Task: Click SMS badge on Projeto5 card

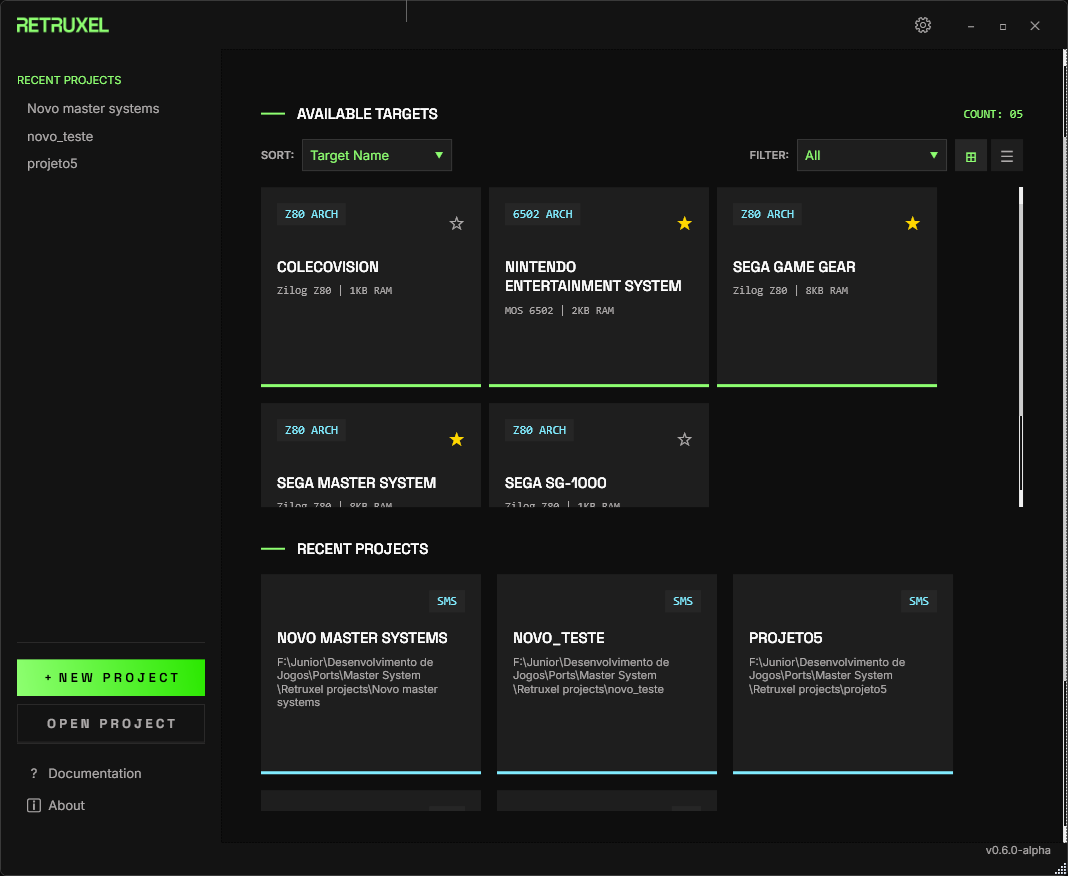Action: (918, 601)
